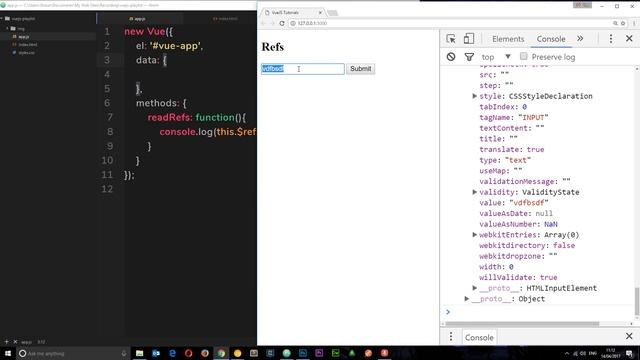Close the VueJS Tutorials browser tab
This screenshot has width=640, height=360.
coord(320,13)
